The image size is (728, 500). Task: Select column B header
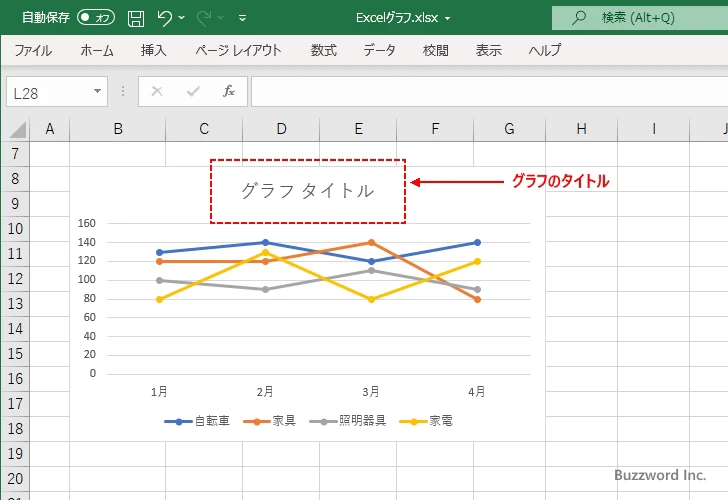click(x=117, y=129)
